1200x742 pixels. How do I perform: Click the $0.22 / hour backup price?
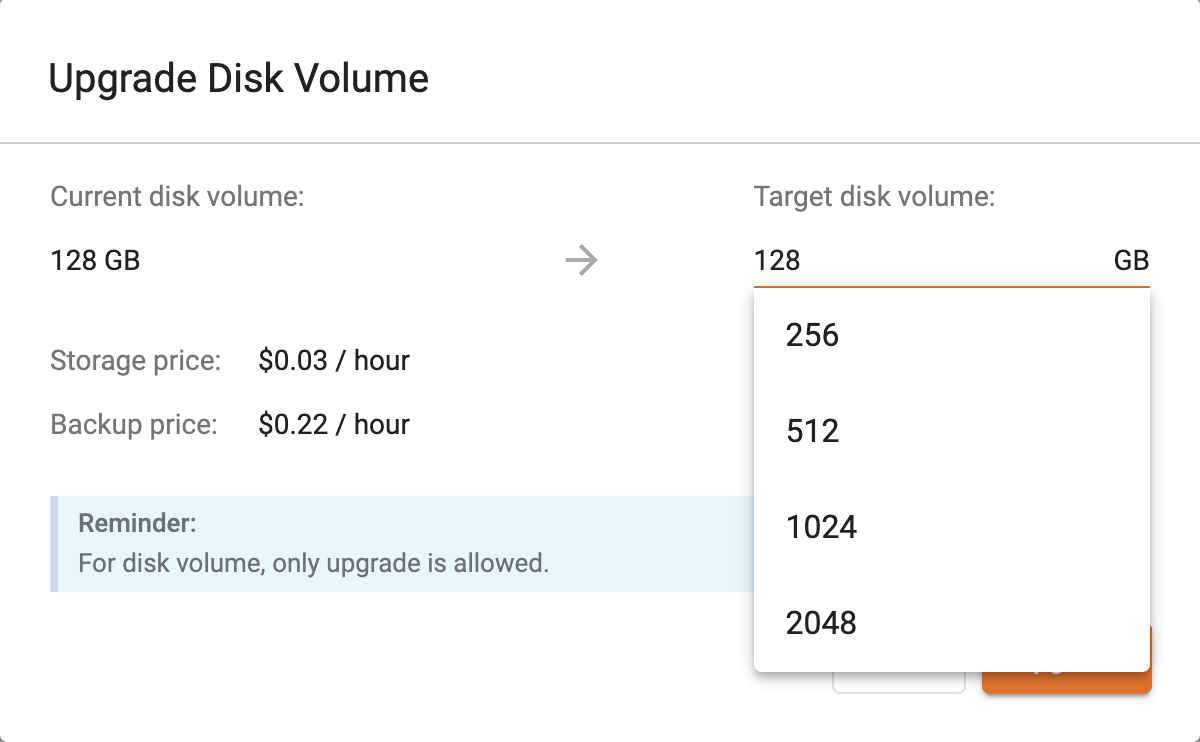tap(334, 424)
